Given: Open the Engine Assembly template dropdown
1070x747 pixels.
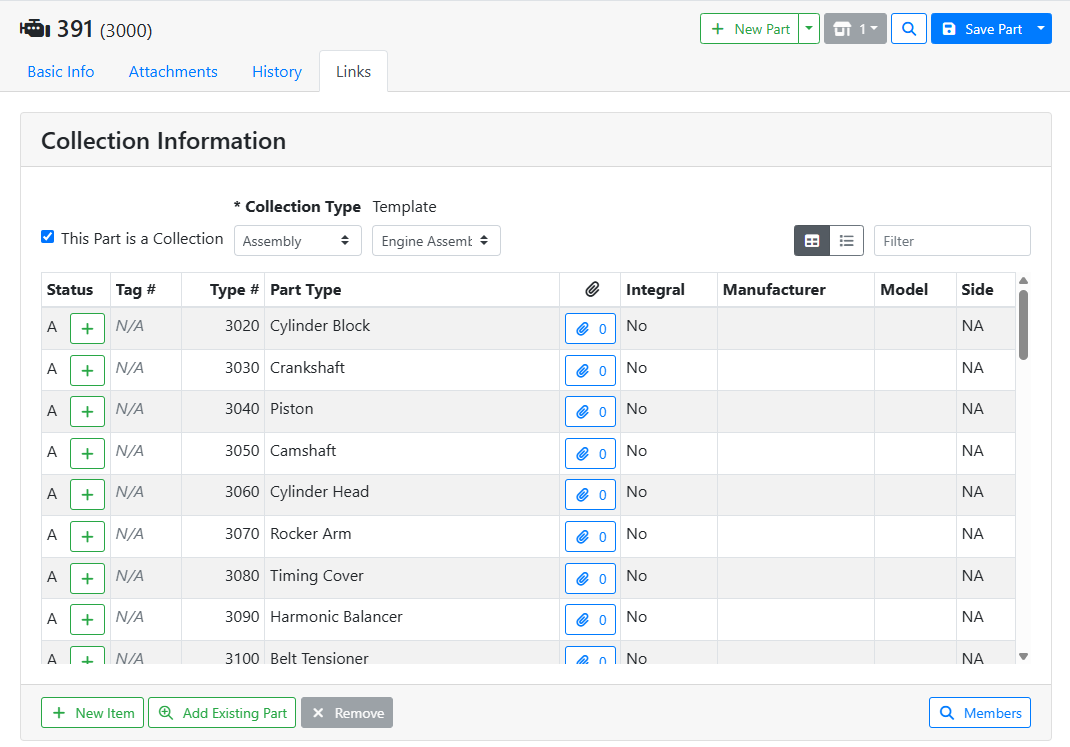Looking at the screenshot, I should tap(436, 241).
